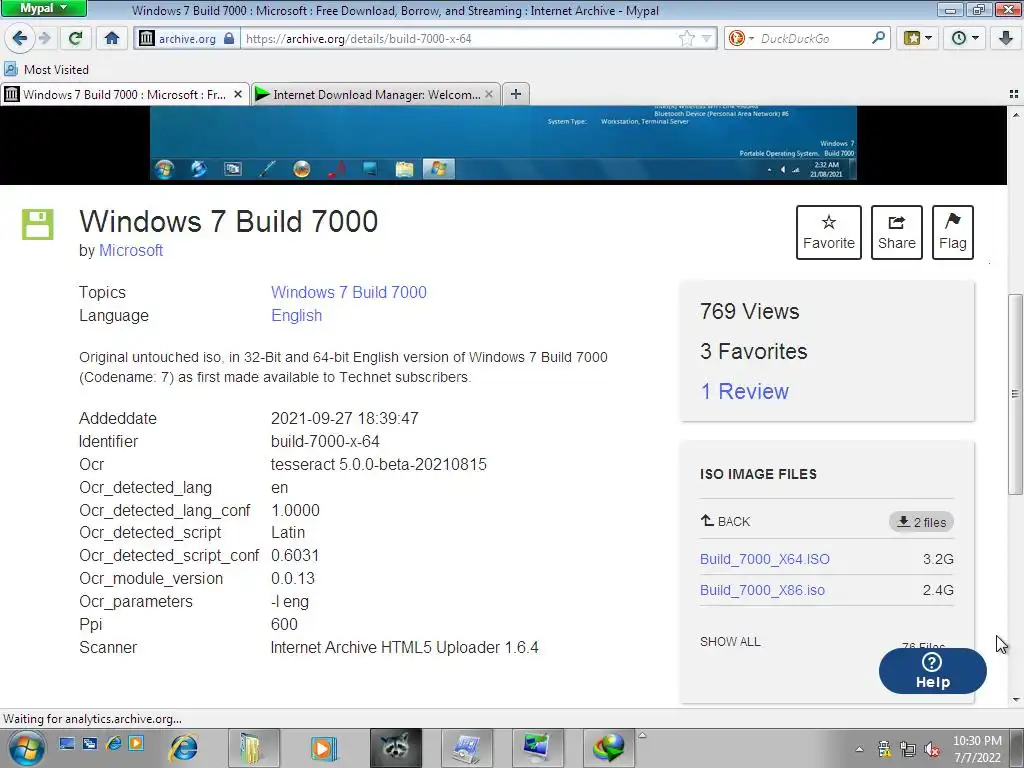Close the Internet Download Manager tab
This screenshot has height=768, width=1024.
click(x=488, y=95)
